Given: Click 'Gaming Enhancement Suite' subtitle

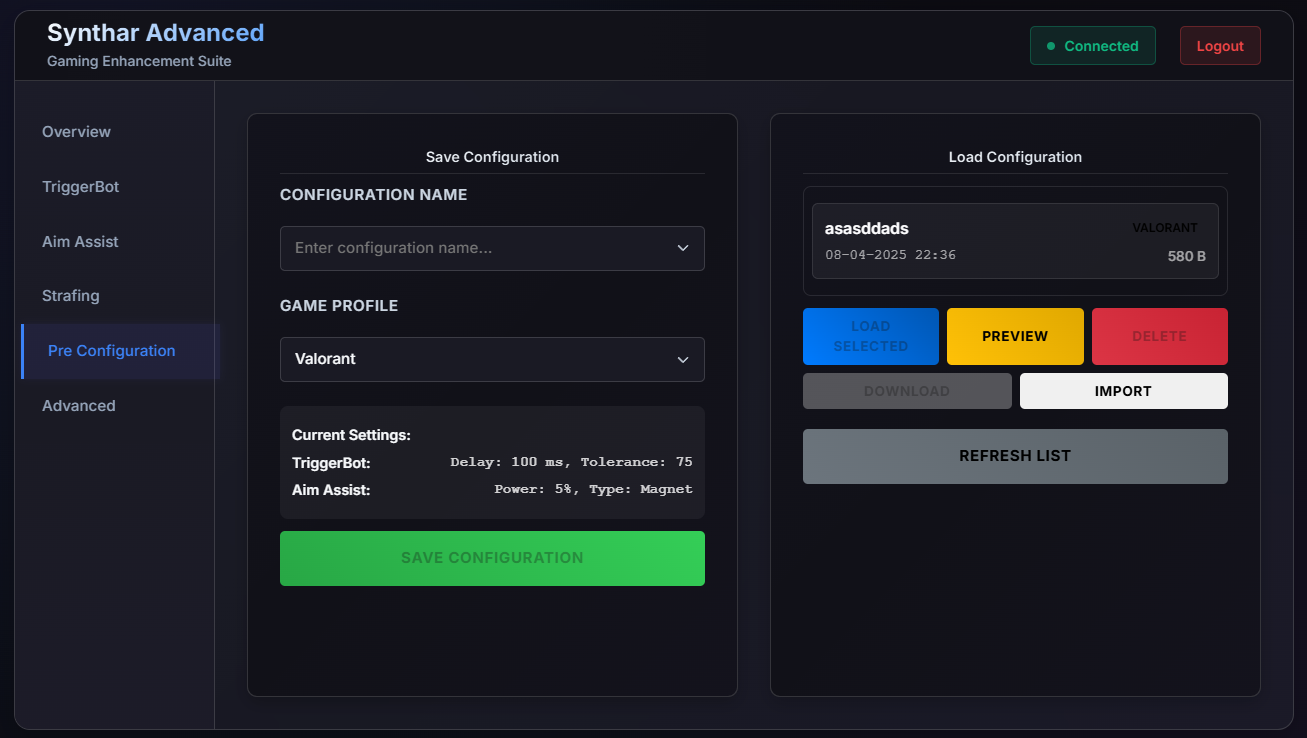Looking at the screenshot, I should (x=139, y=61).
